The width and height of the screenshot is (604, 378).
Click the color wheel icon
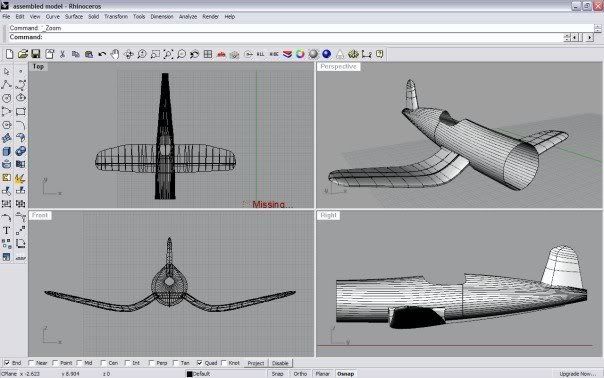tap(300, 54)
